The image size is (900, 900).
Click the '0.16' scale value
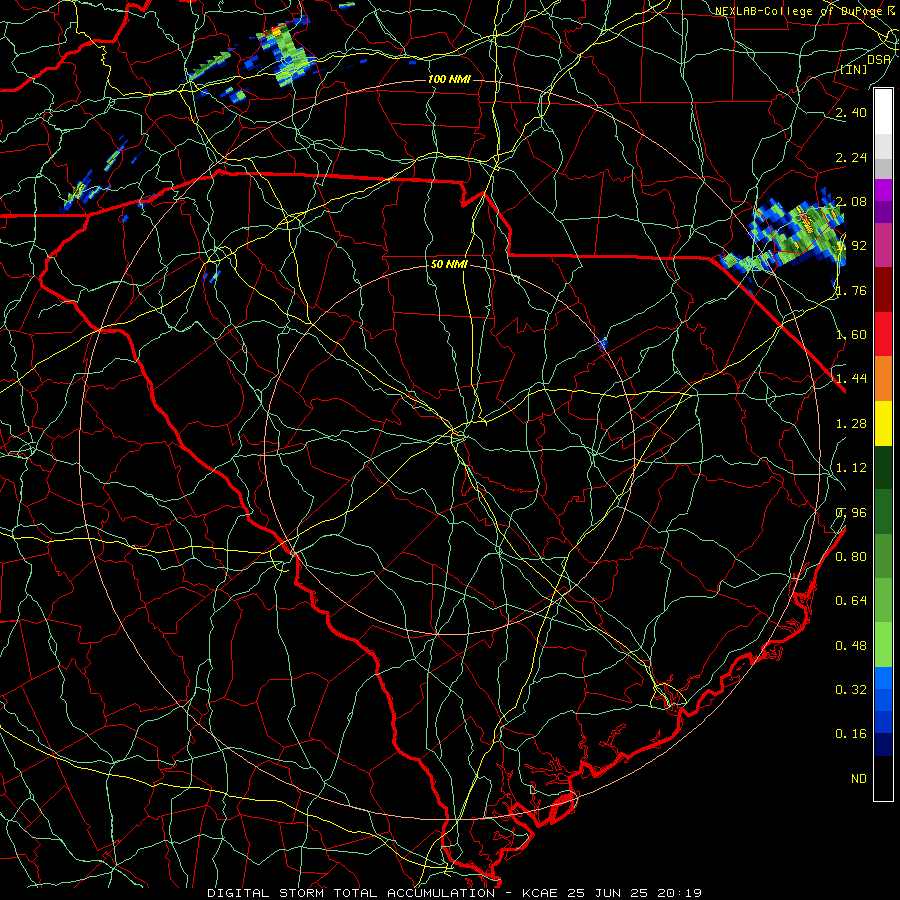pos(851,734)
